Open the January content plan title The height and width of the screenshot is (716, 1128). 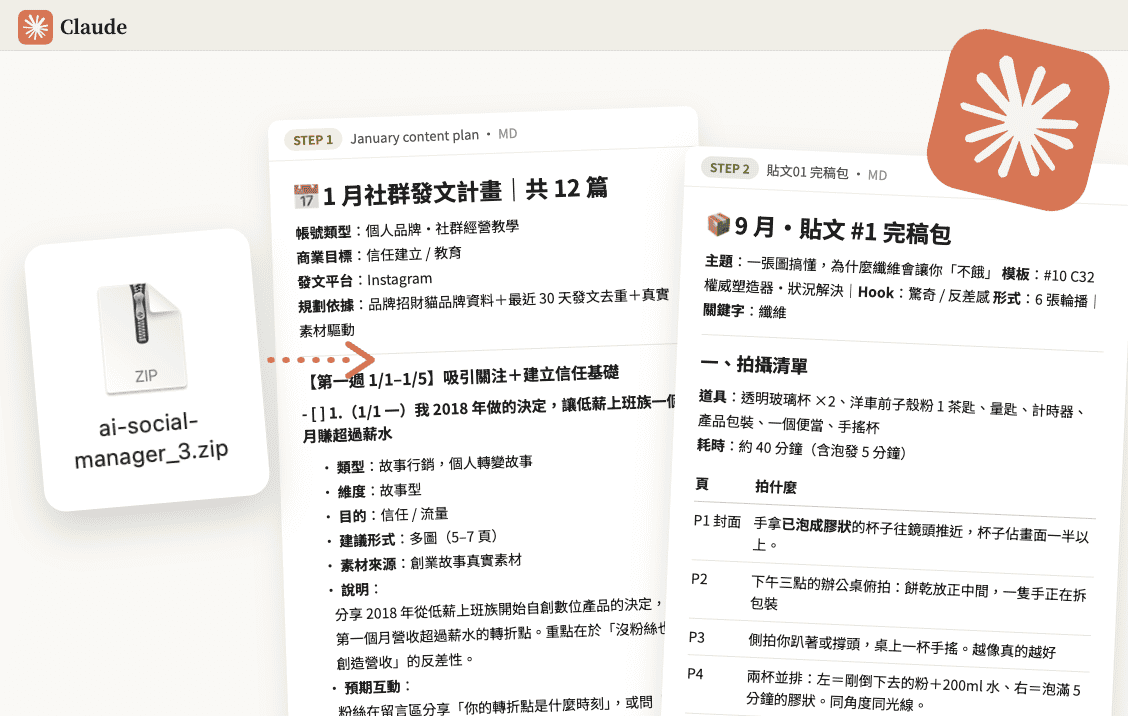click(414, 137)
